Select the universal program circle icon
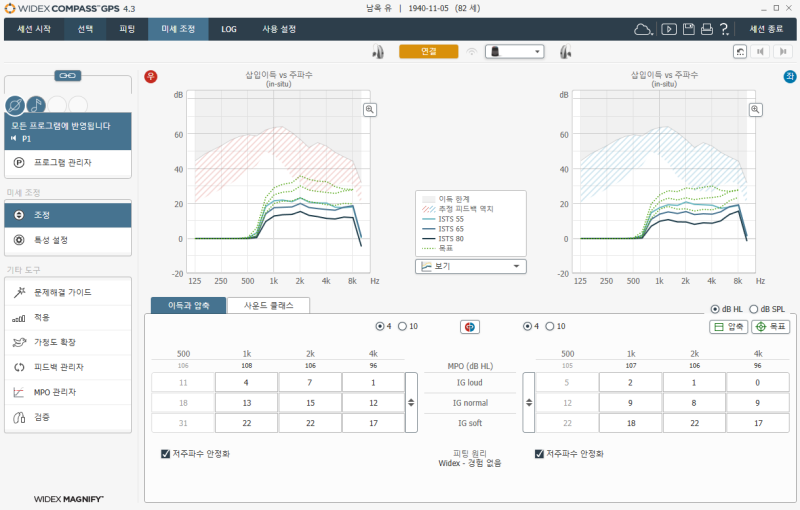The height and width of the screenshot is (510, 800). pos(15,106)
